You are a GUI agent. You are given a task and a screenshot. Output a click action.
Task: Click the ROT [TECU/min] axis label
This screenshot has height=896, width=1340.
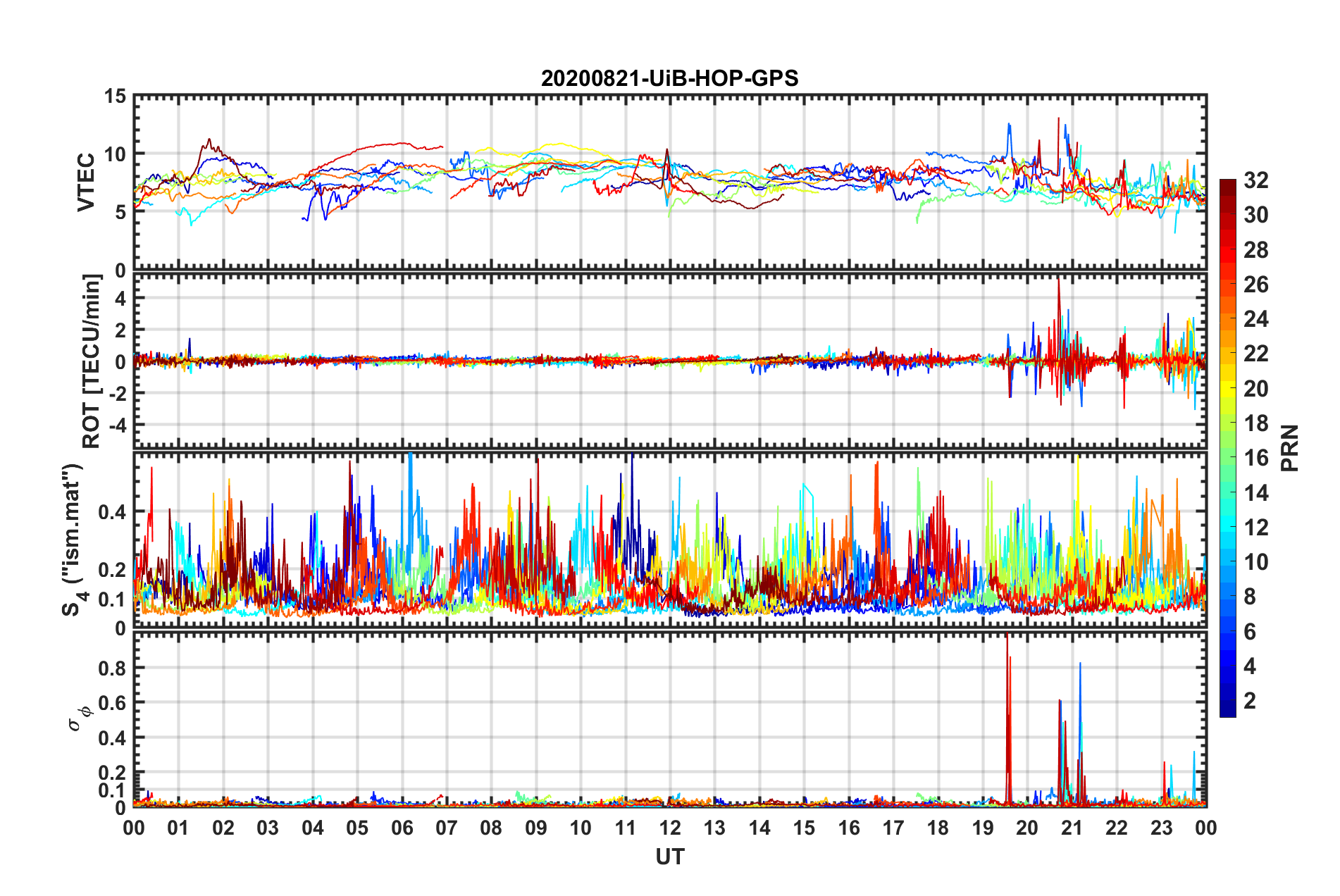[x=92, y=361]
